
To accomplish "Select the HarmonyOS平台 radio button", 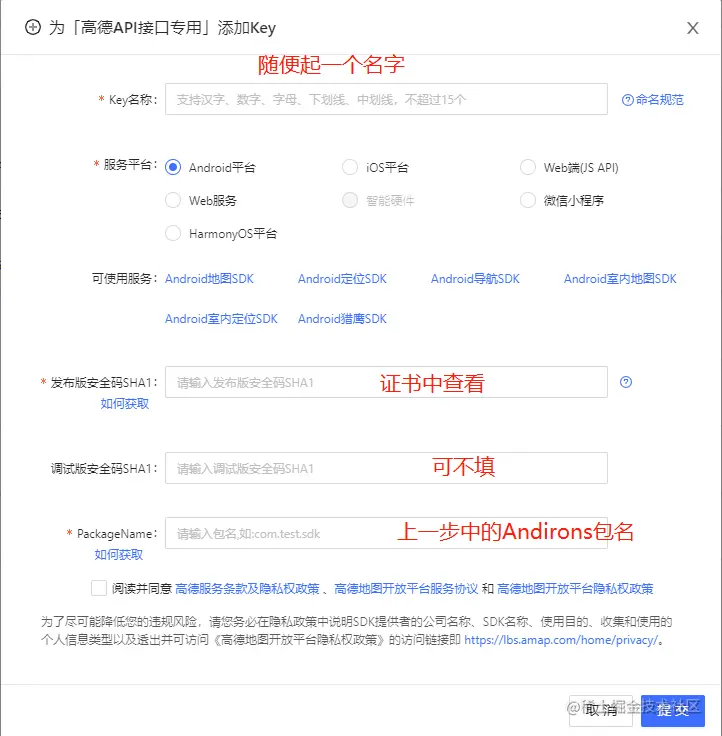I will tap(173, 233).
